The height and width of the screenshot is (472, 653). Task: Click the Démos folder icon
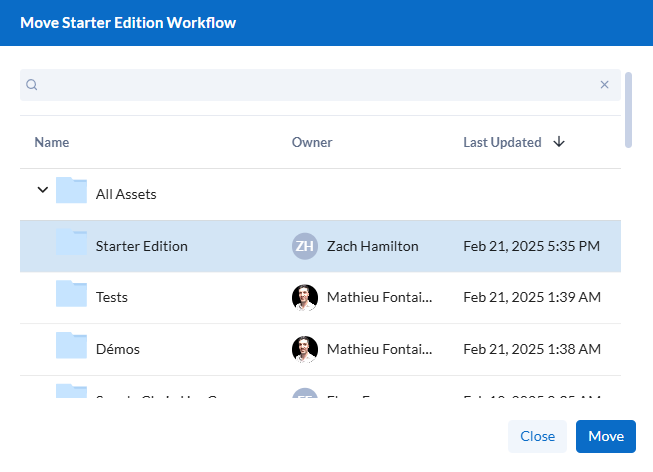(x=71, y=347)
